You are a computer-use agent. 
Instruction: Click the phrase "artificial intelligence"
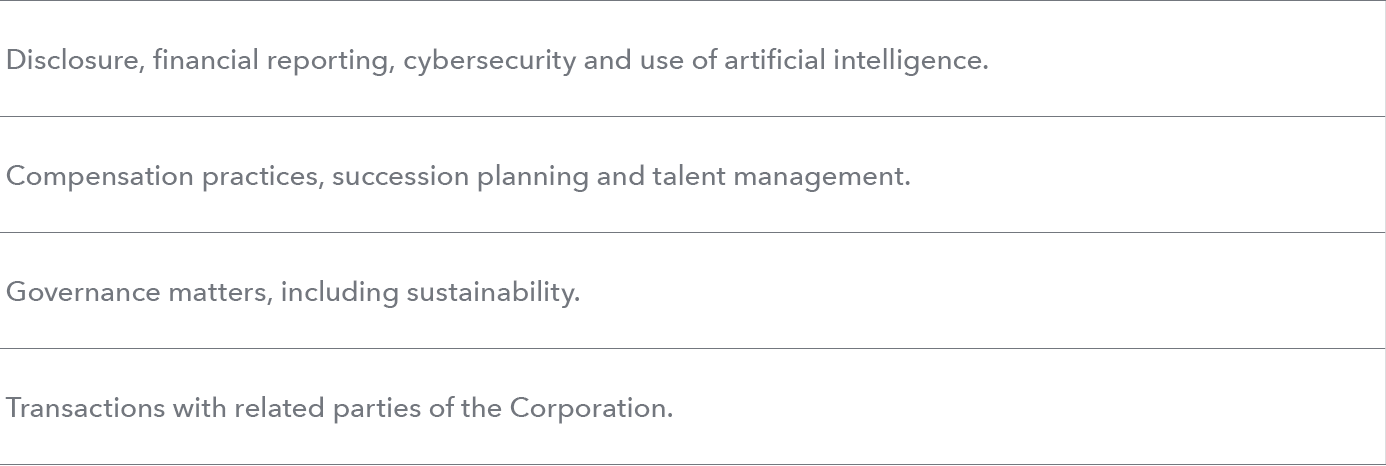[x=855, y=60]
